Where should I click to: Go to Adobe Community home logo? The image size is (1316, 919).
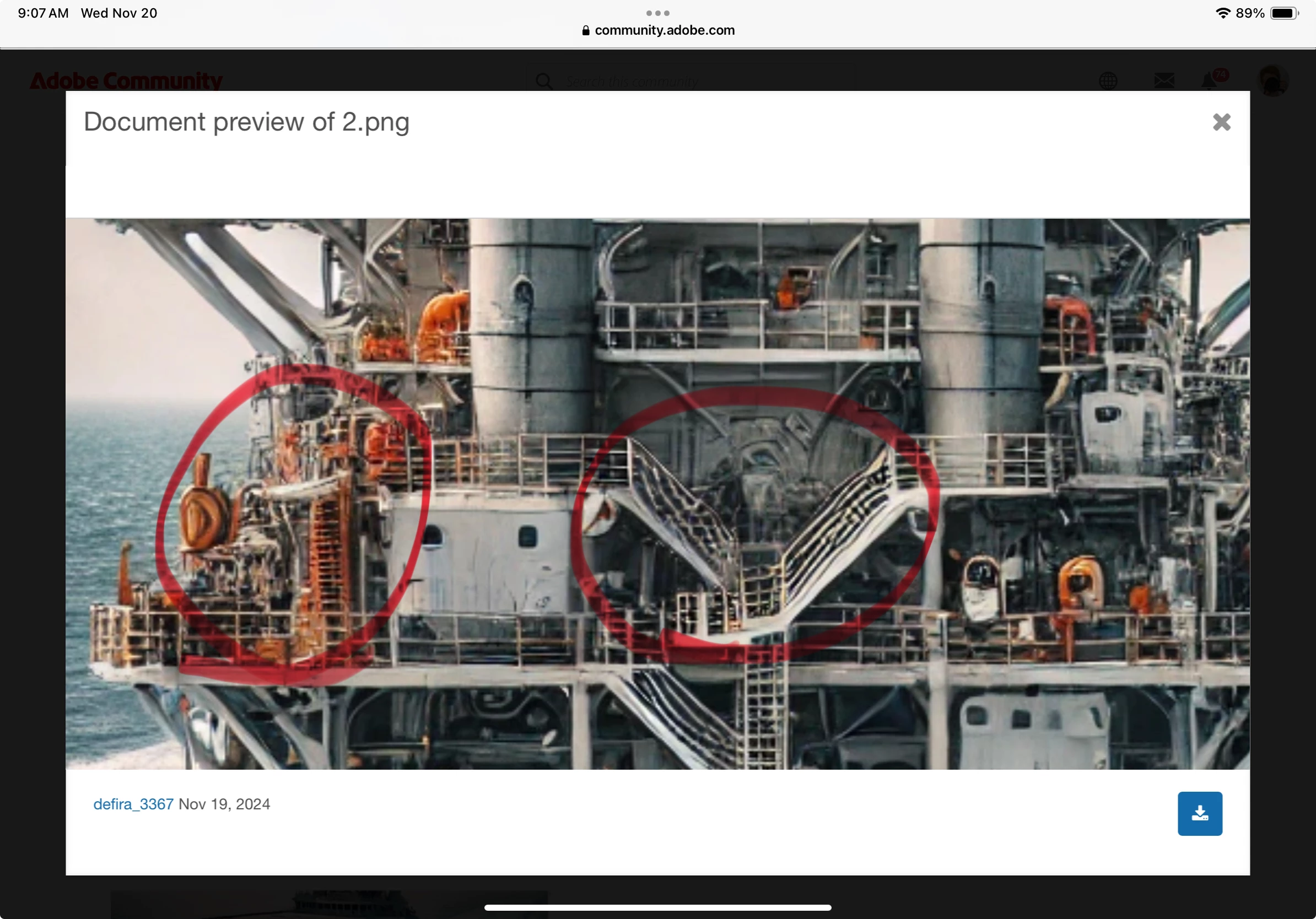(x=126, y=81)
